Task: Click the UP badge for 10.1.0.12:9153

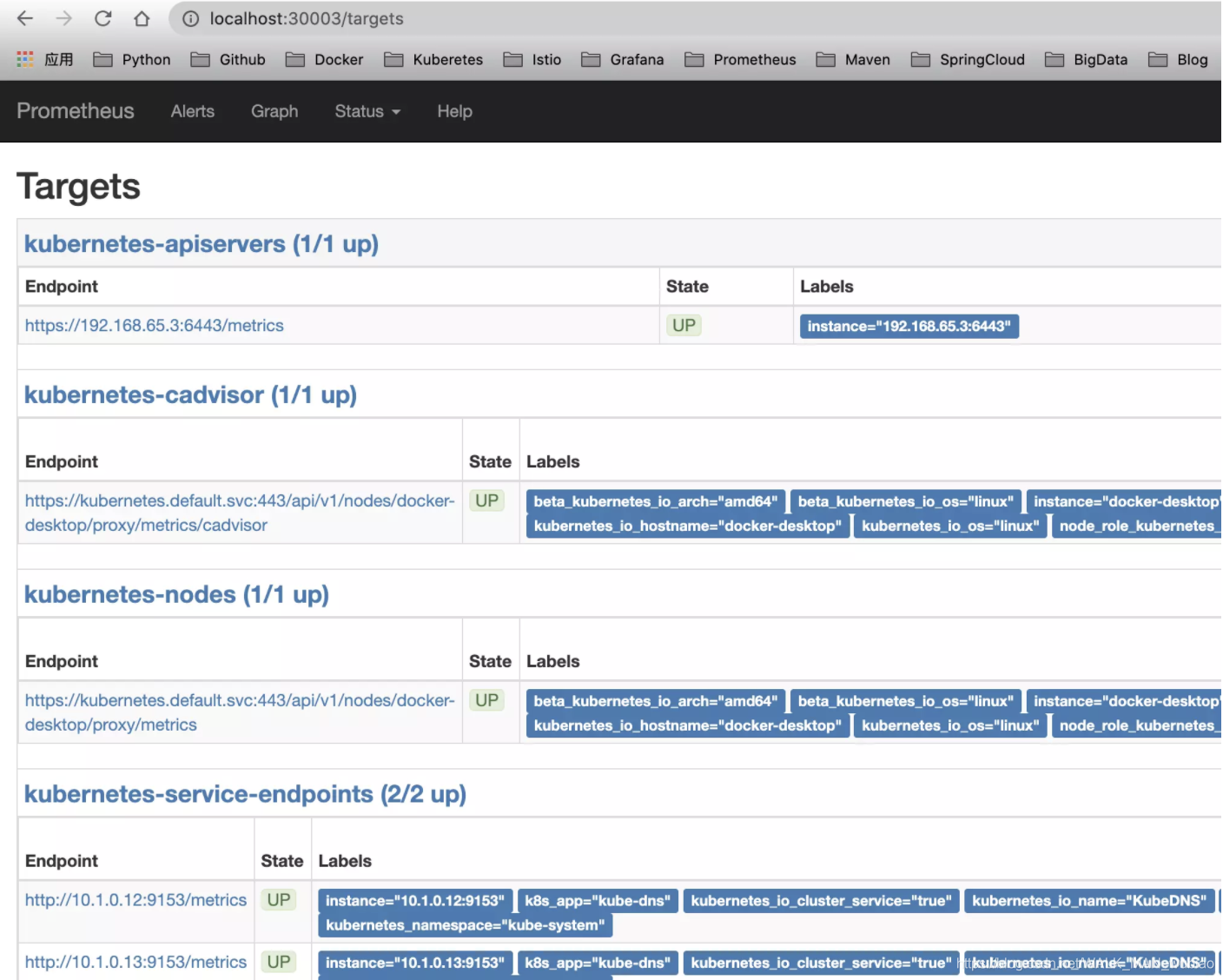Action: pos(279,901)
